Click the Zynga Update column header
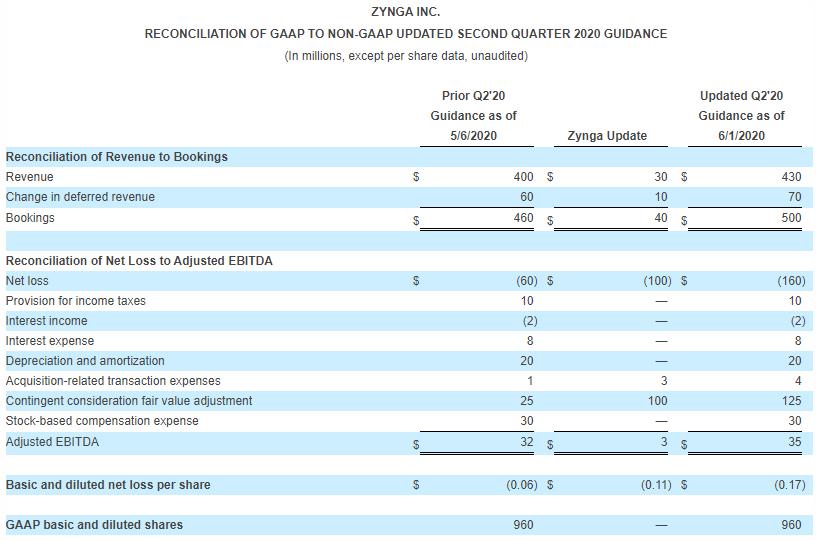 606,136
